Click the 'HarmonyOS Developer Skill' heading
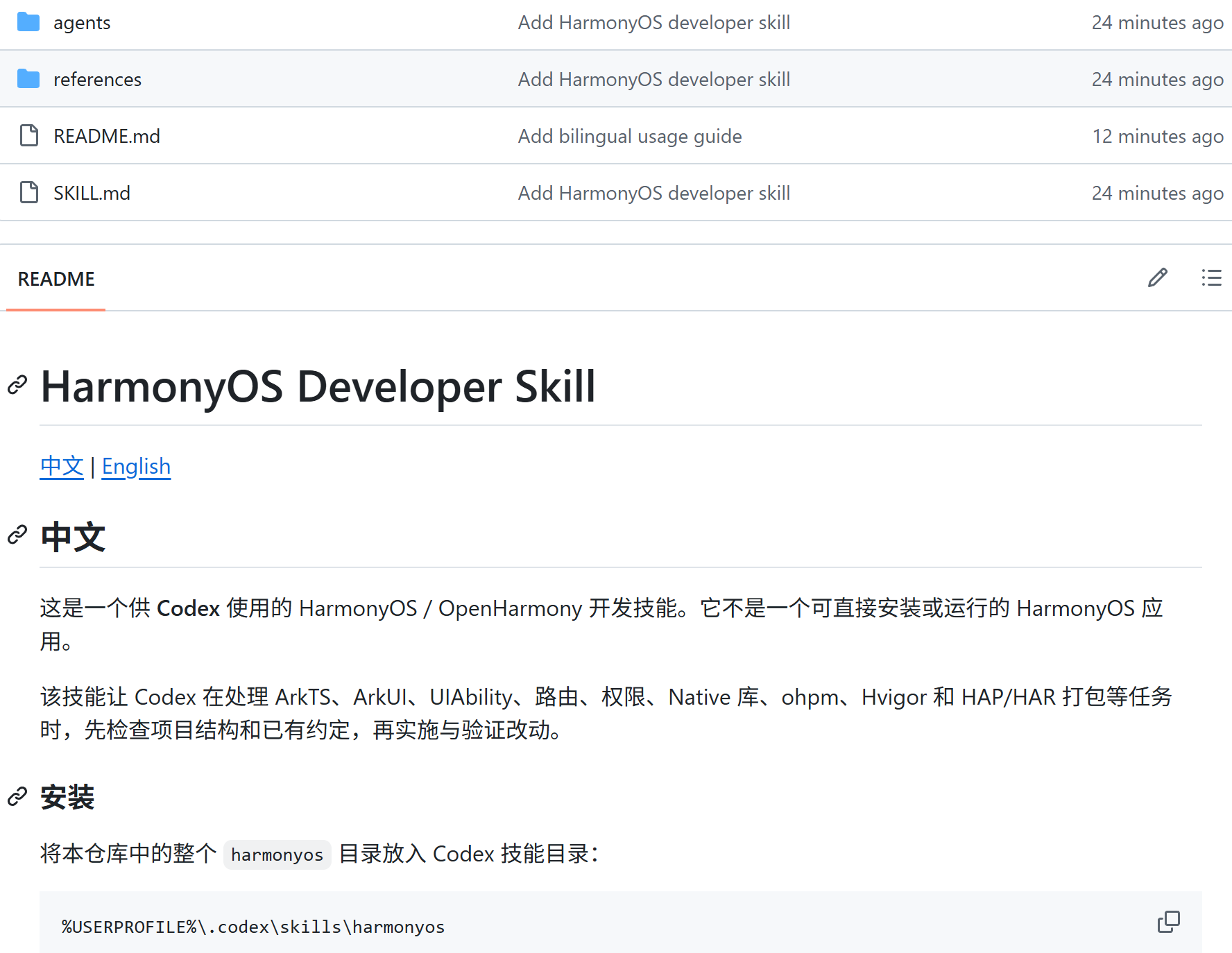 pyautogui.click(x=318, y=386)
